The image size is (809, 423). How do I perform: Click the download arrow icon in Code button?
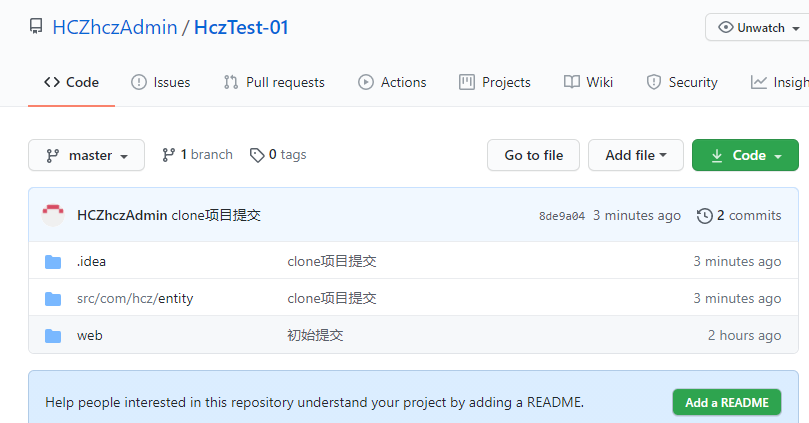717,155
